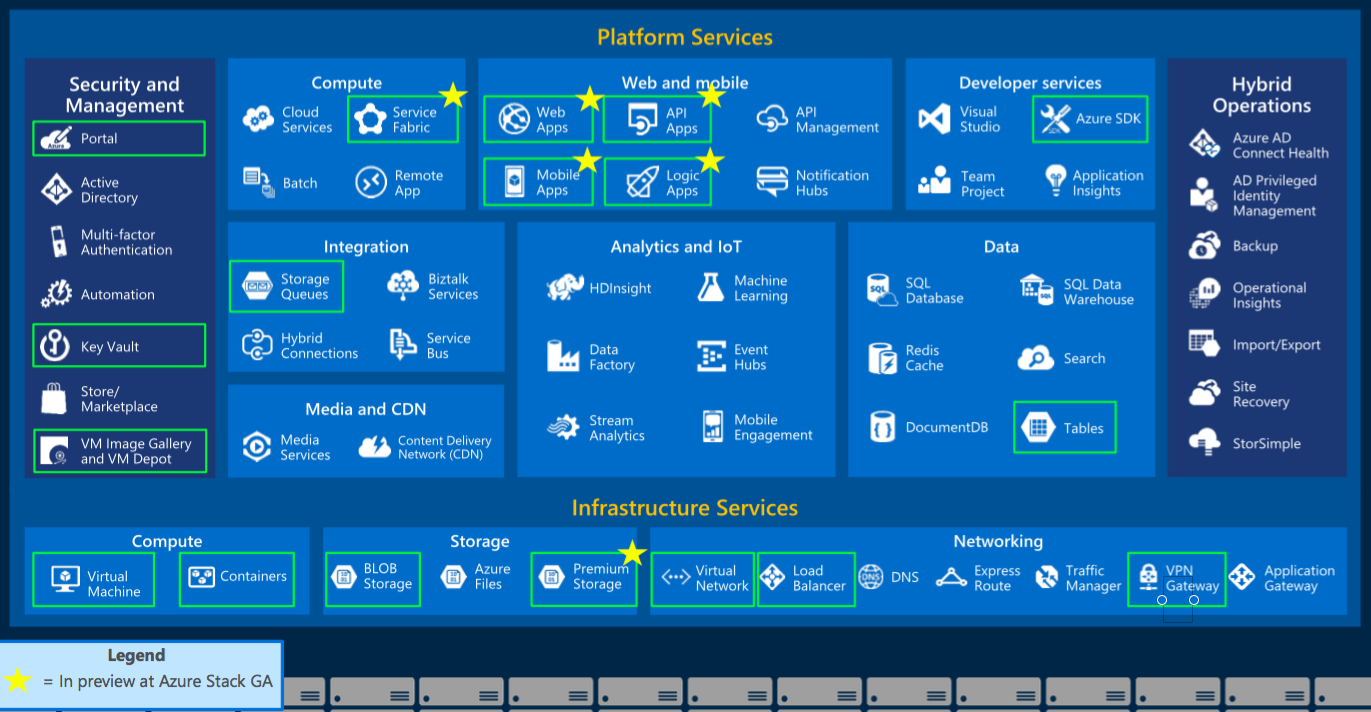Select the Team Project icon

point(934,182)
